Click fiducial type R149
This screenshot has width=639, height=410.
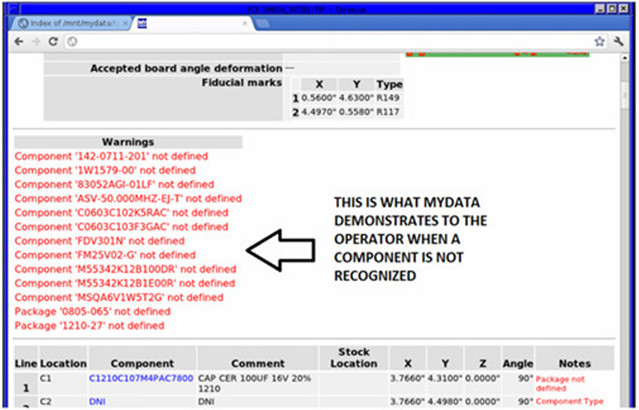(388, 98)
